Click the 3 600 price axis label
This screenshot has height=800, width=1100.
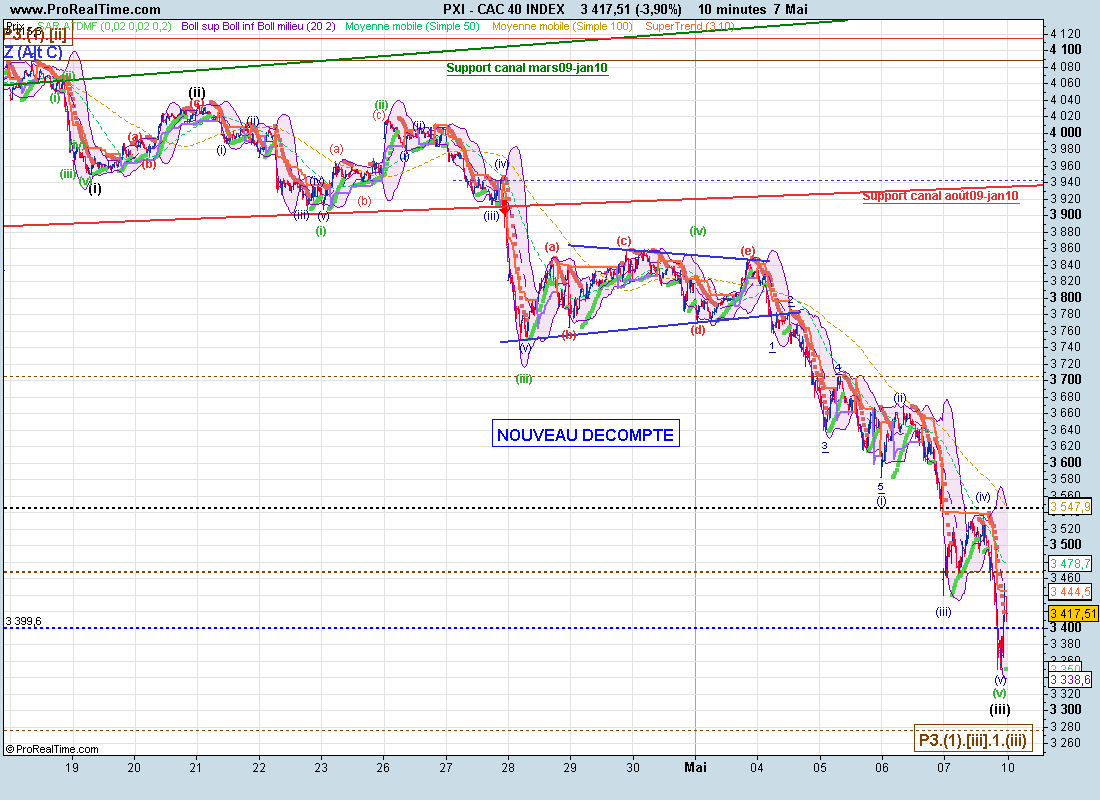[x=1066, y=462]
